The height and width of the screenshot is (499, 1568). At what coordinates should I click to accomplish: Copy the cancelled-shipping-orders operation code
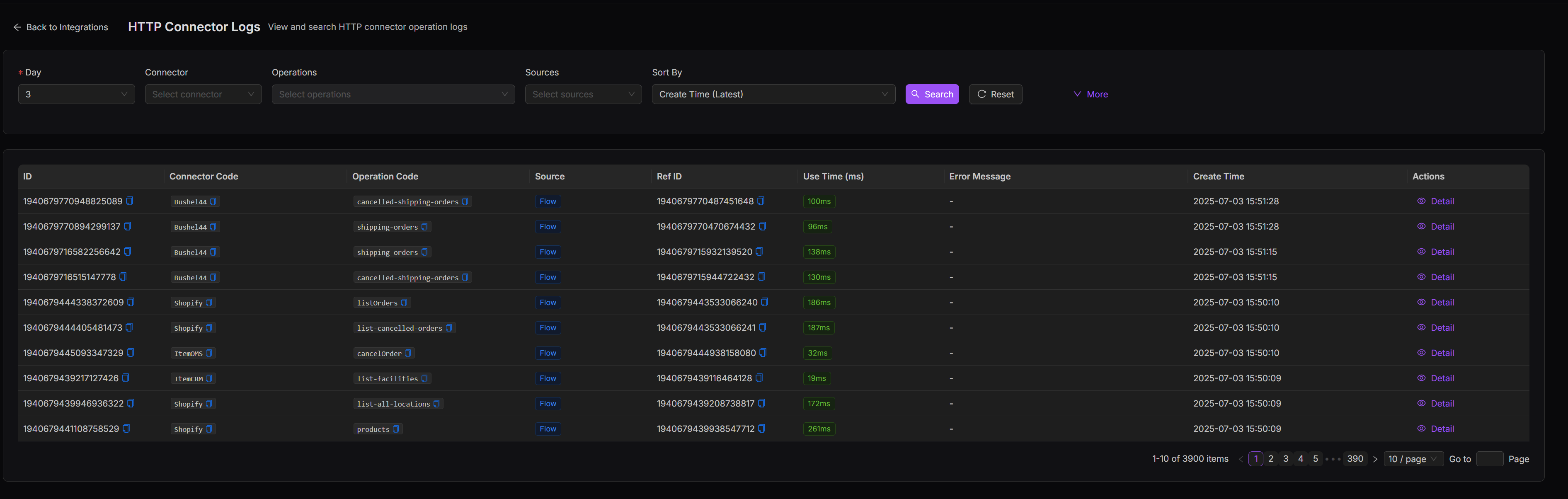pyautogui.click(x=465, y=201)
